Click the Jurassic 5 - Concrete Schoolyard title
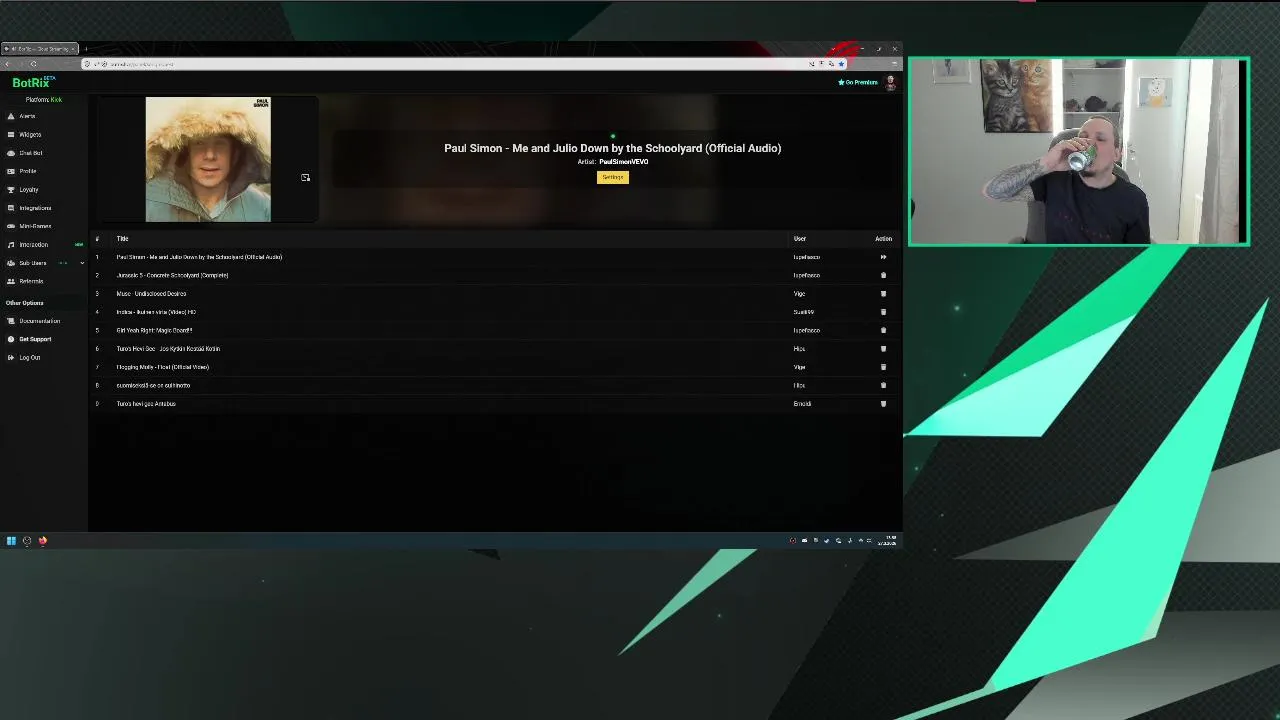 172,275
